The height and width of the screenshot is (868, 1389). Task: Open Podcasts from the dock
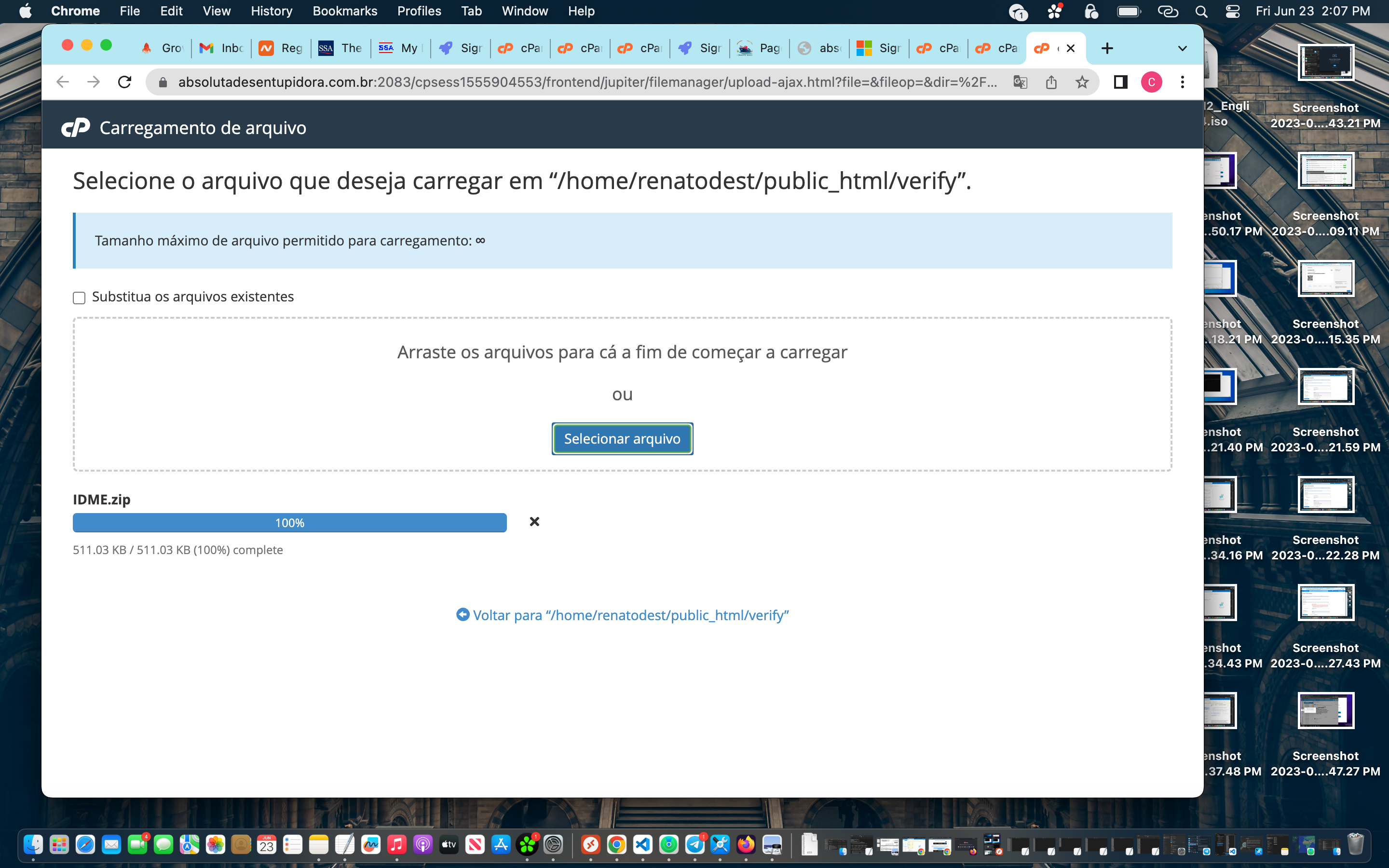click(423, 844)
